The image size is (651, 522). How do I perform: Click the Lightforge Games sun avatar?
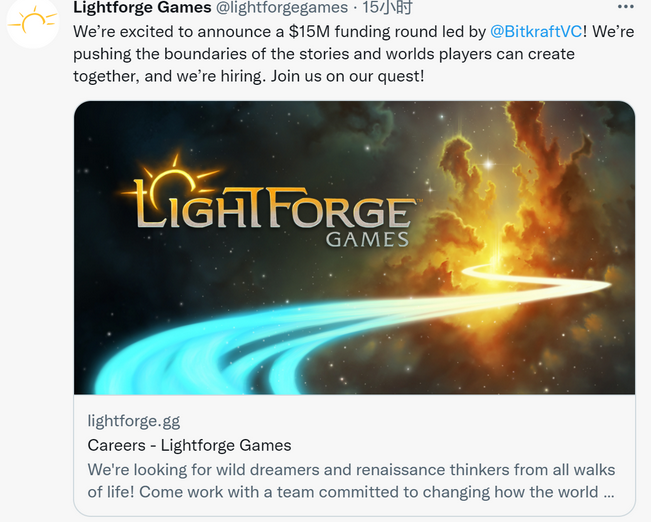(x=33, y=23)
